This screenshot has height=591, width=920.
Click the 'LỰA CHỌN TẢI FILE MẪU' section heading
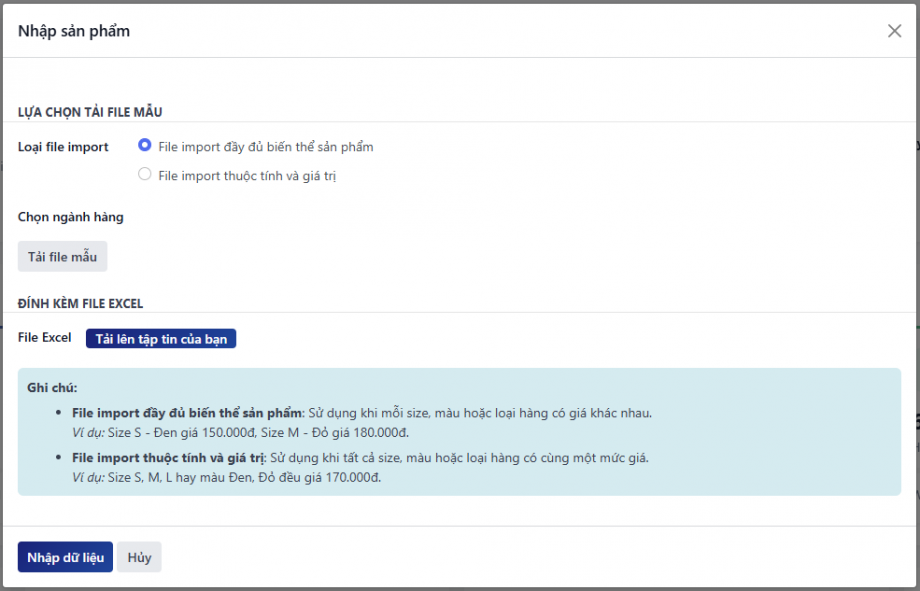[x=90, y=112]
